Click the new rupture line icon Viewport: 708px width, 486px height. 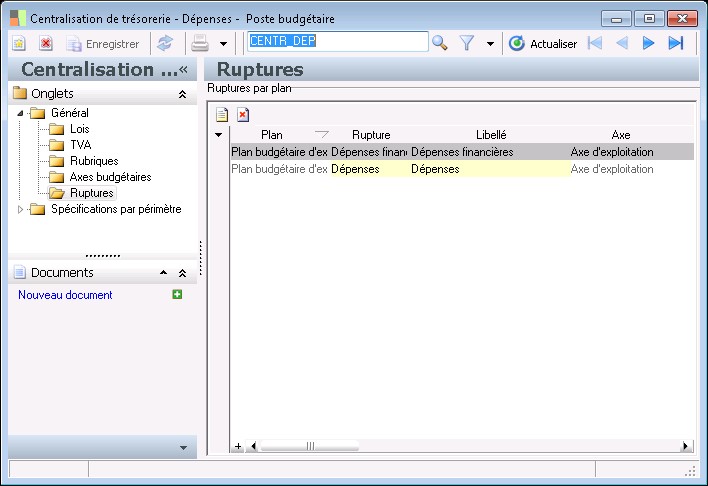point(222,115)
